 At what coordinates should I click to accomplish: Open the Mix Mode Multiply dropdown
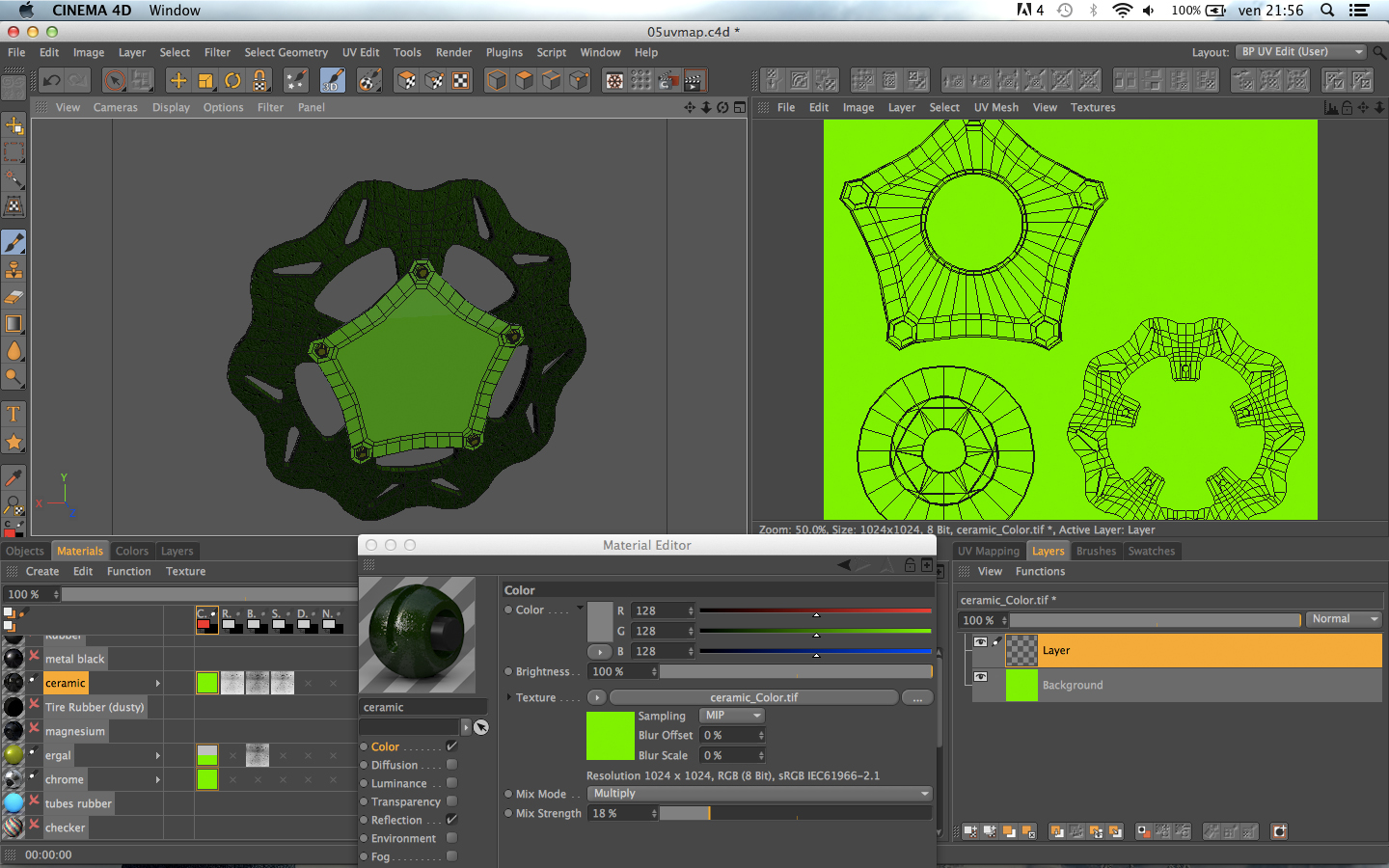click(x=760, y=794)
